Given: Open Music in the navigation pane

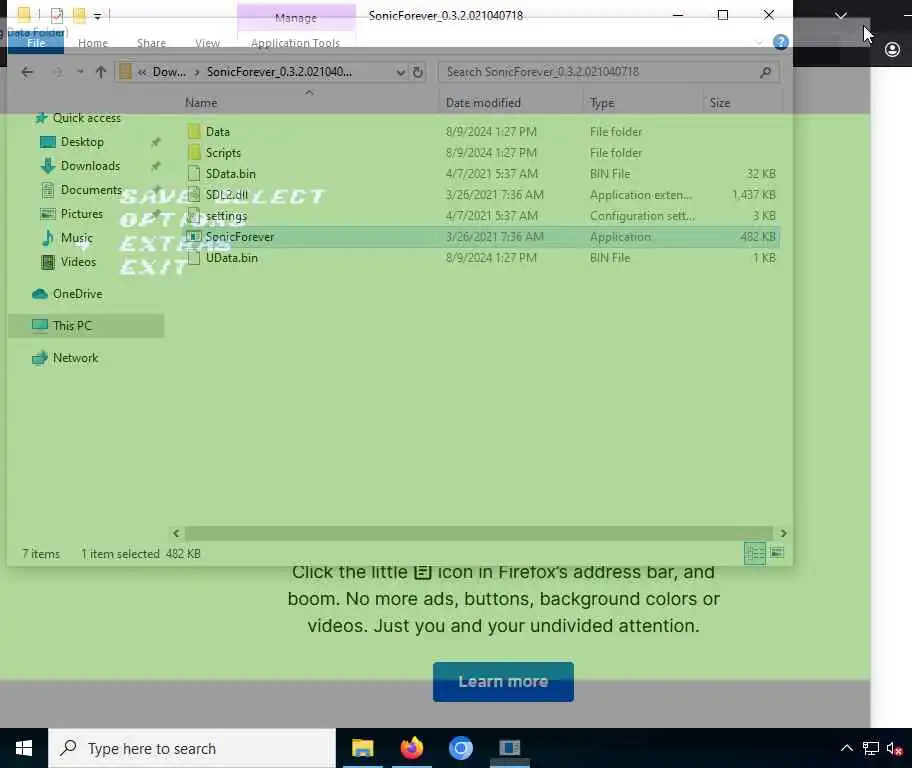Looking at the screenshot, I should 76,238.
